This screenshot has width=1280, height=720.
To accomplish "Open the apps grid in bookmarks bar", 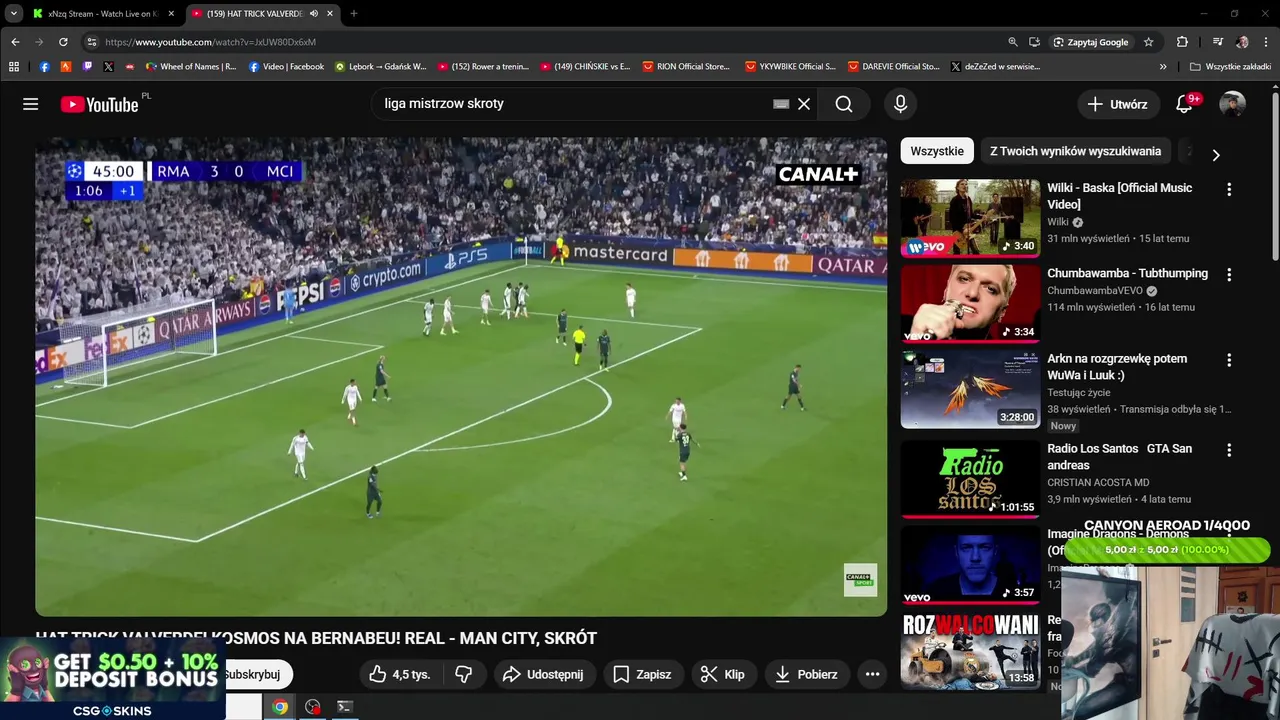I will pos(14,67).
